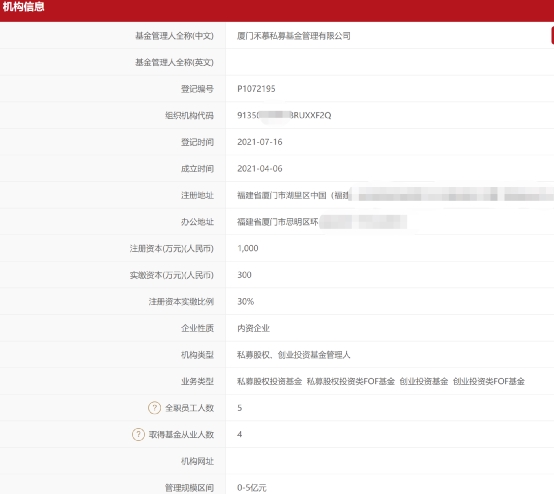Click the 组织机构代码 label
This screenshot has height=494, width=554.
click(x=189, y=115)
